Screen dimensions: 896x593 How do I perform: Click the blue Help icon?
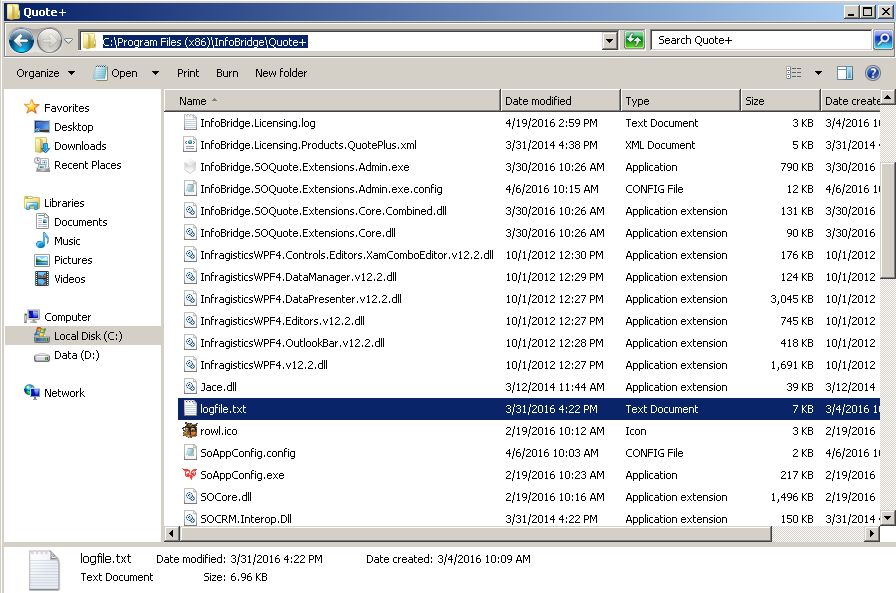873,73
